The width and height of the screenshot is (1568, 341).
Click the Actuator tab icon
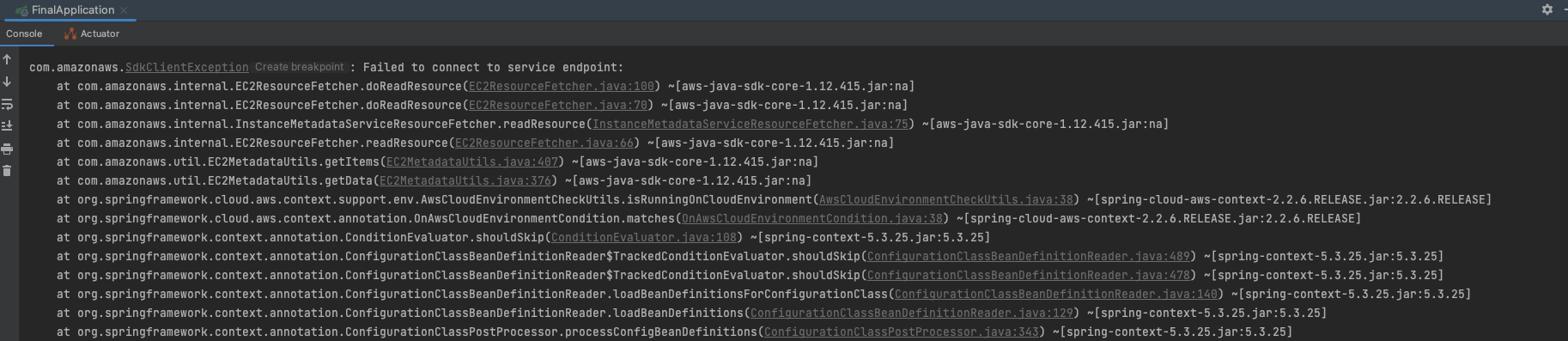[70, 34]
